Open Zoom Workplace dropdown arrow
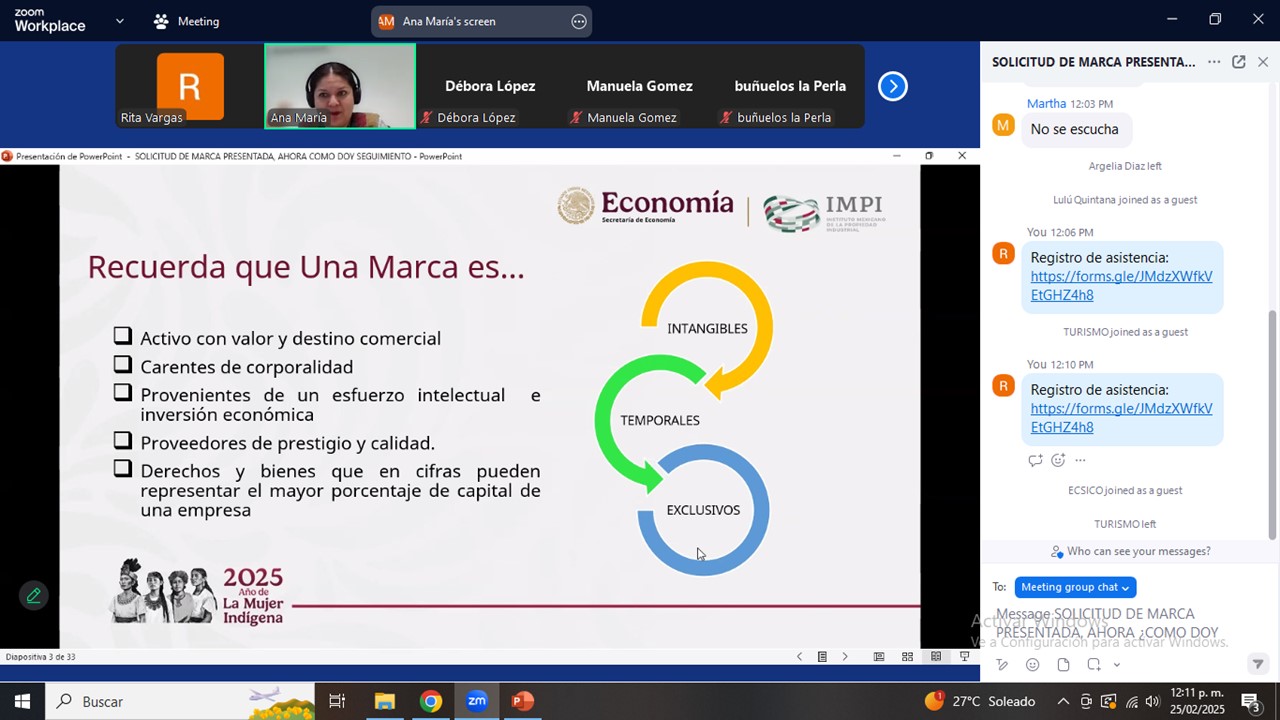 [x=120, y=21]
